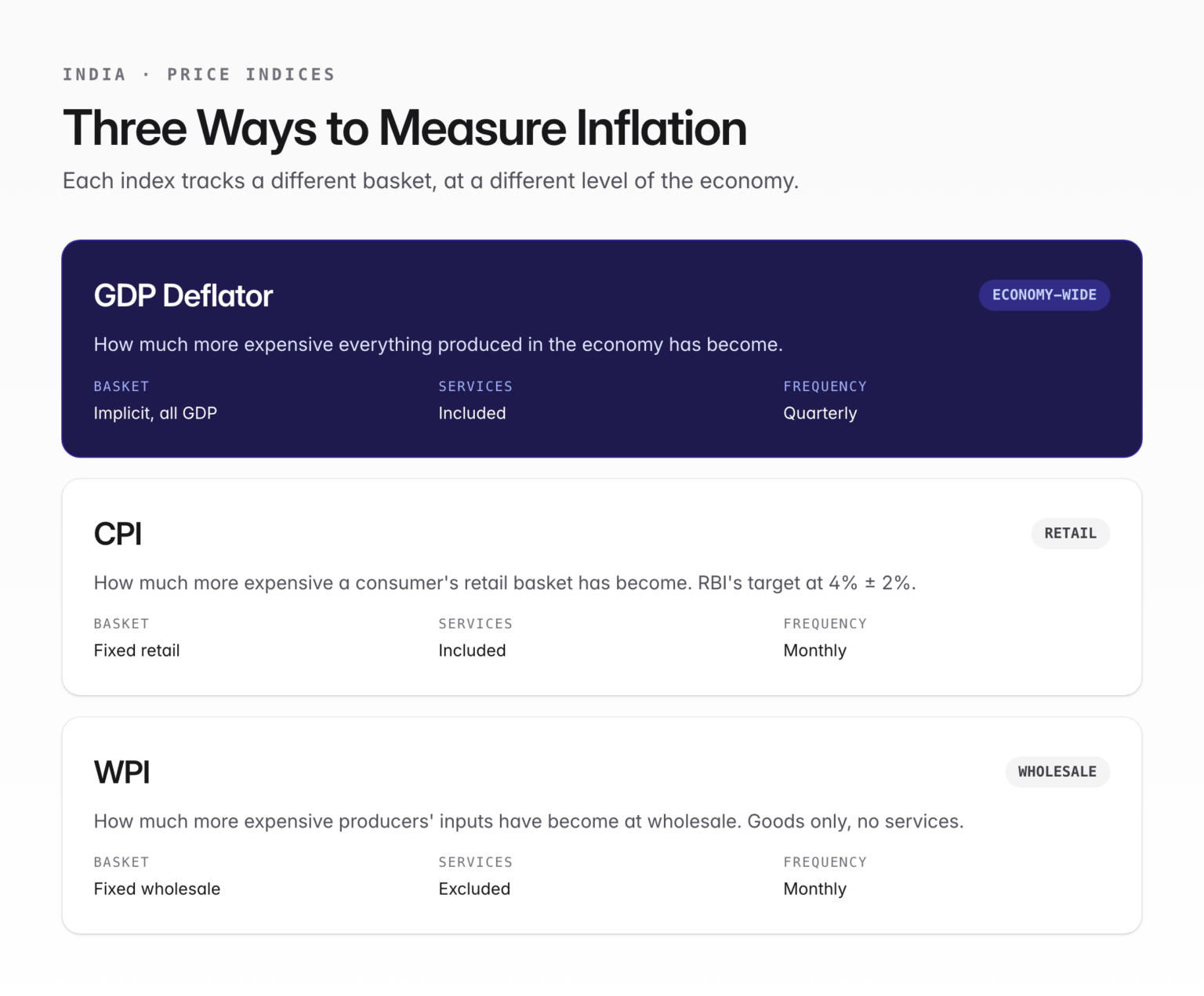The image size is (1204, 996).
Task: Click 'Included' services value in CPI card
Action: [x=472, y=650]
